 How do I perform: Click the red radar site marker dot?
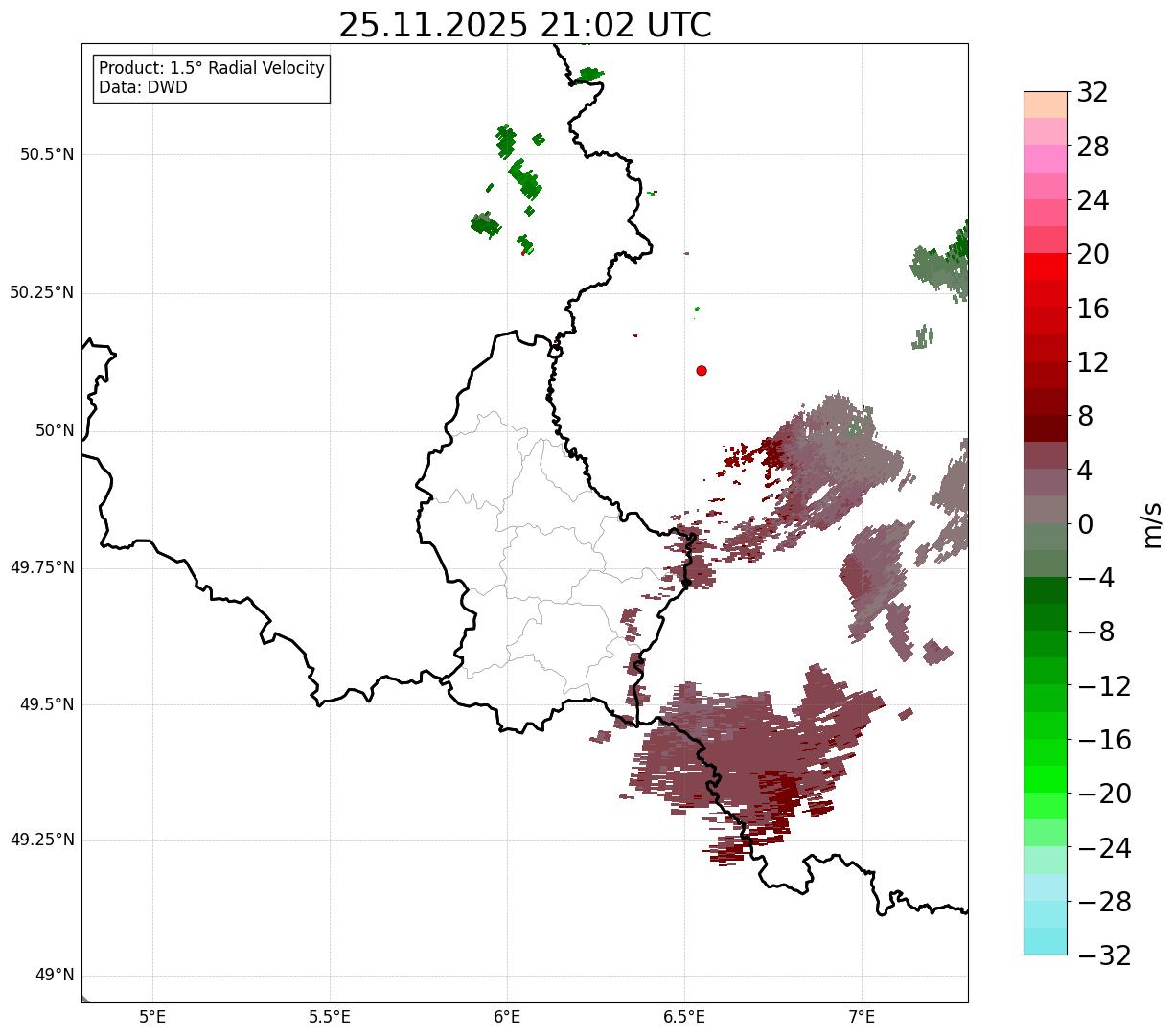tap(702, 370)
